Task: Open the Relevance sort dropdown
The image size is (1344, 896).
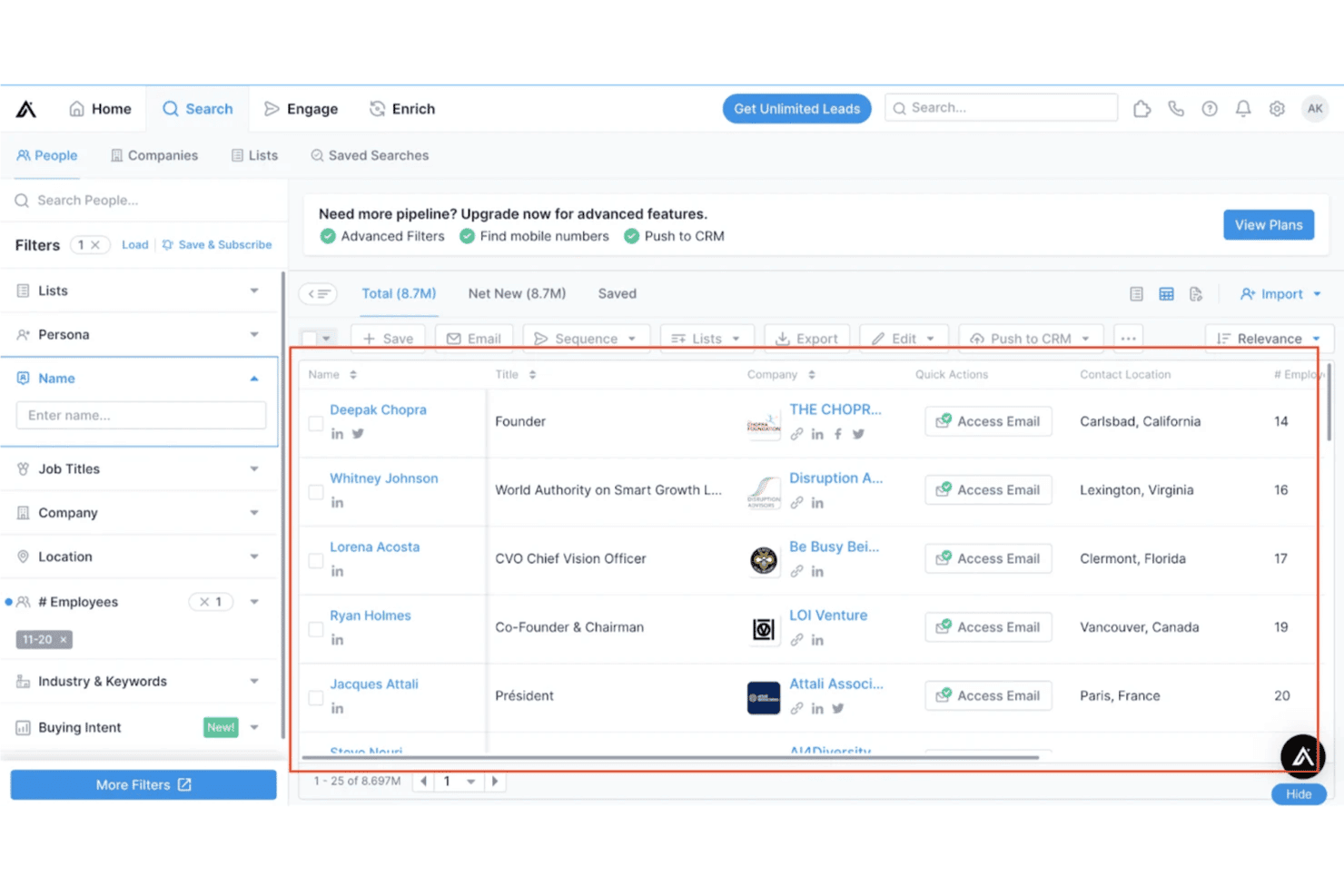Action: pos(1269,339)
